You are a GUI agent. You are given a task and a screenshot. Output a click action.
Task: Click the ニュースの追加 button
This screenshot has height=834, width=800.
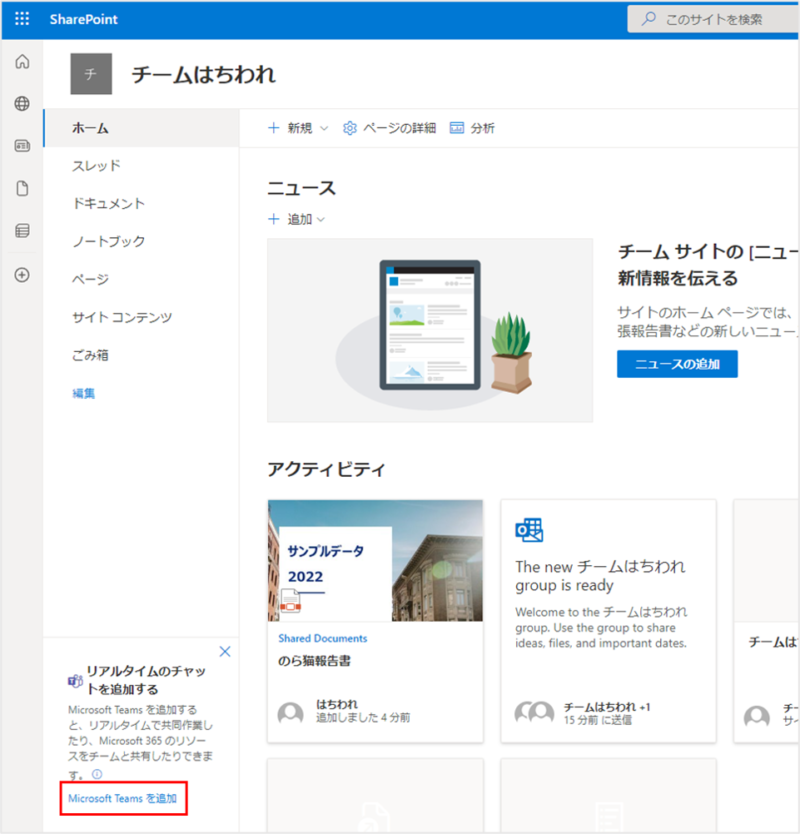pos(677,364)
